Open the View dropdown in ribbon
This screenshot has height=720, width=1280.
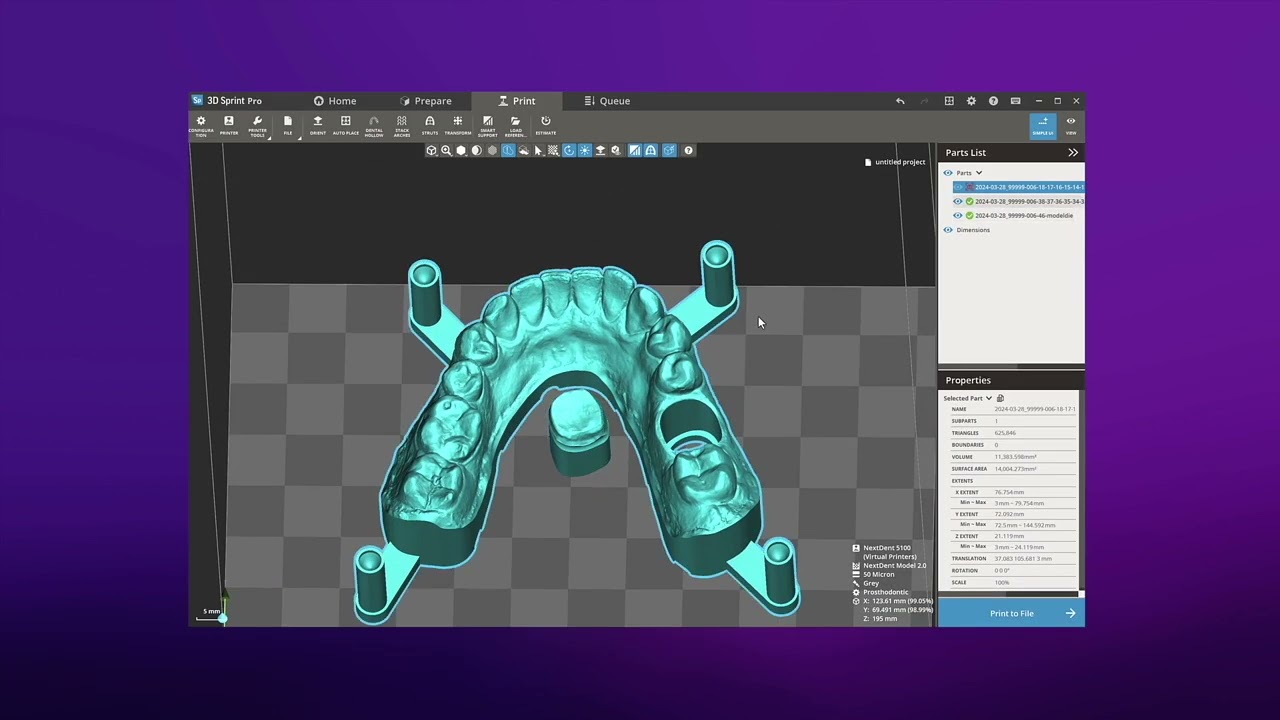(x=1071, y=125)
